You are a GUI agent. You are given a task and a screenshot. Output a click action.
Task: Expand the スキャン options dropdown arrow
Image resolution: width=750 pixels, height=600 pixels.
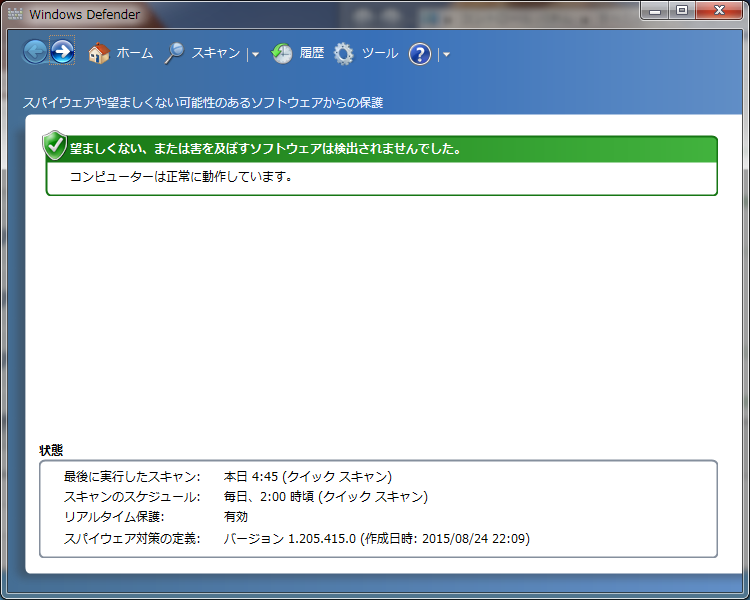click(x=255, y=55)
